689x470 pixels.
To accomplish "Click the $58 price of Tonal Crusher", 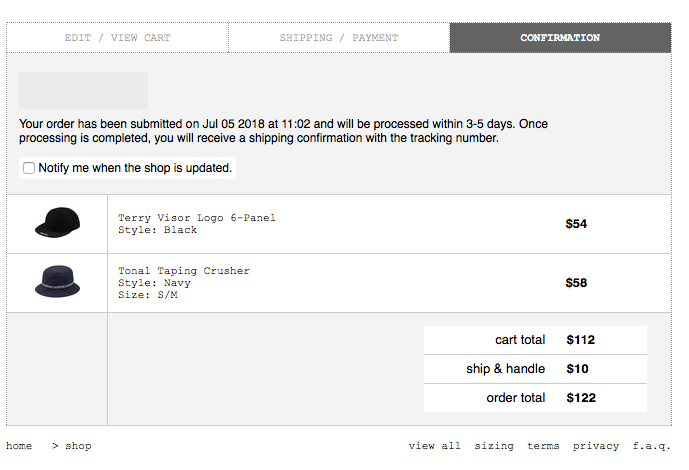I will 576,282.
